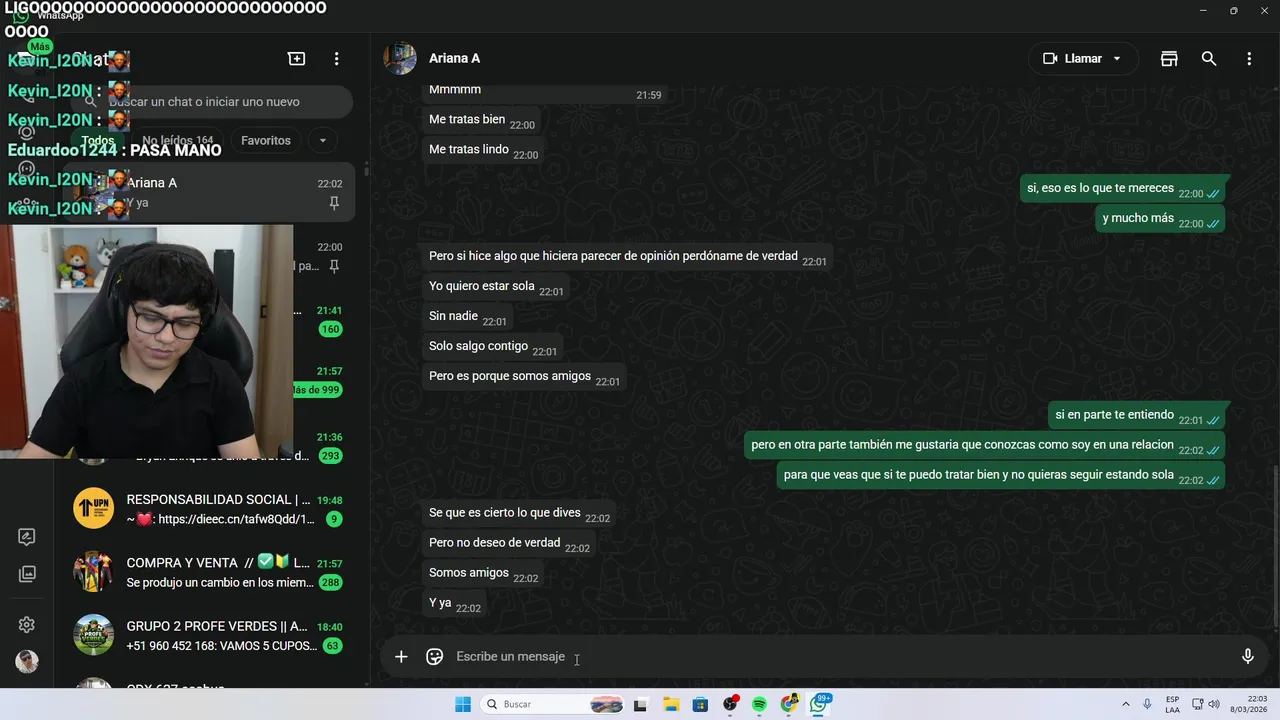Screen dimensions: 1280x720
Task: Click the video call icon next to Llamar
Action: pyautogui.click(x=1050, y=59)
